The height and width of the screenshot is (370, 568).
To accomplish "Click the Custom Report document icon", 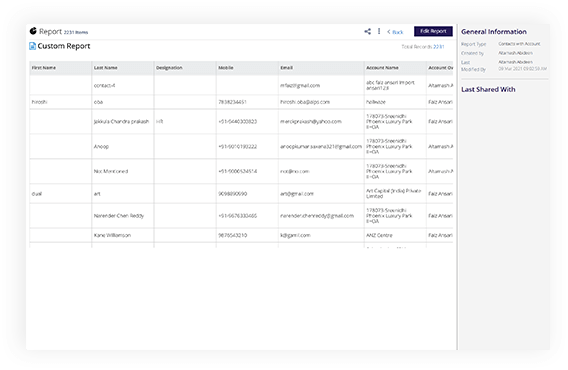I will [x=32, y=46].
